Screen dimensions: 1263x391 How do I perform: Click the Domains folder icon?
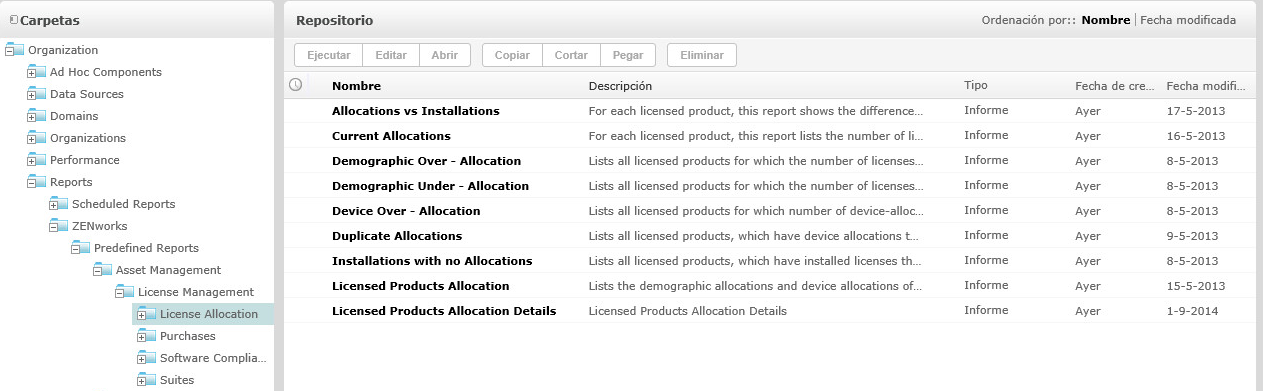[x=37, y=116]
